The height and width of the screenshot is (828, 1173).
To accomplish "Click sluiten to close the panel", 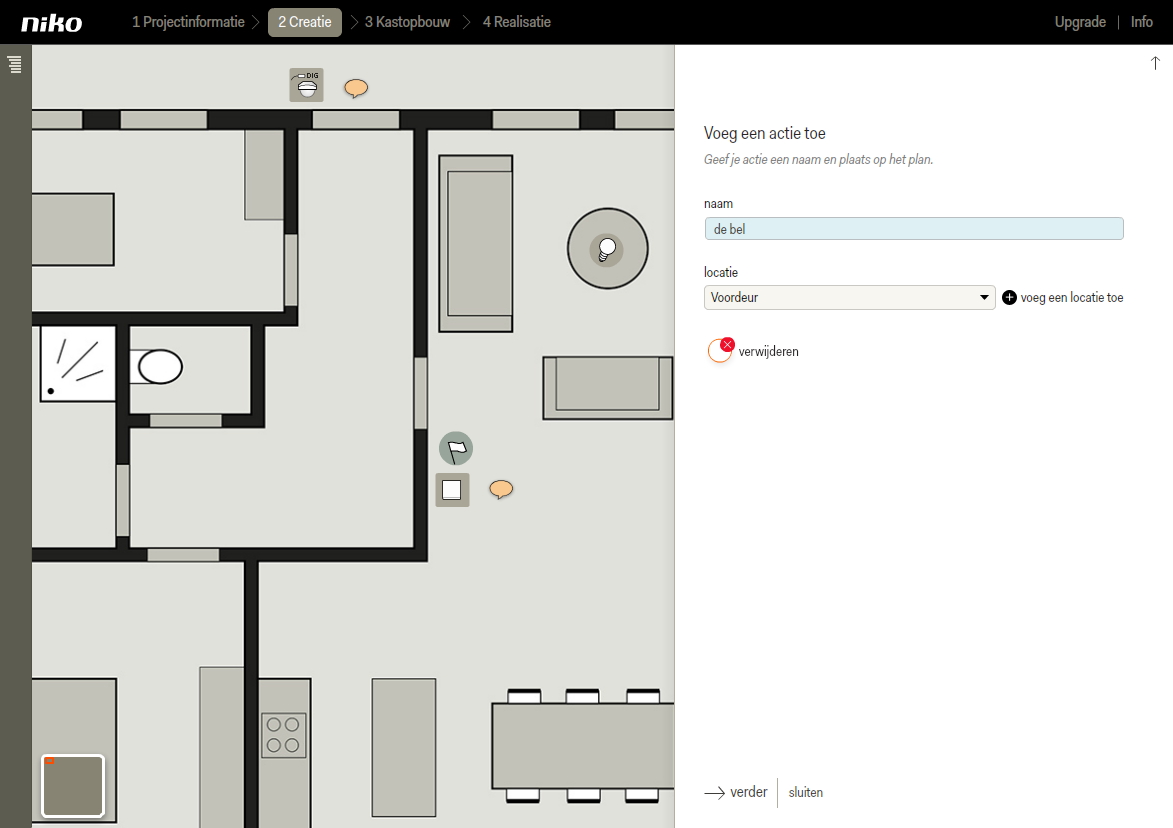I will pos(806,793).
